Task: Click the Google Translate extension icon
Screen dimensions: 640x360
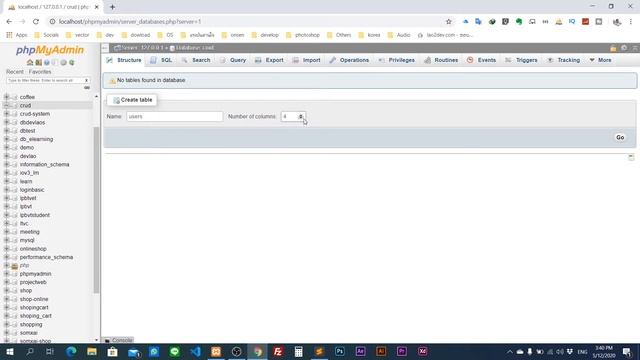Action: click(x=478, y=22)
